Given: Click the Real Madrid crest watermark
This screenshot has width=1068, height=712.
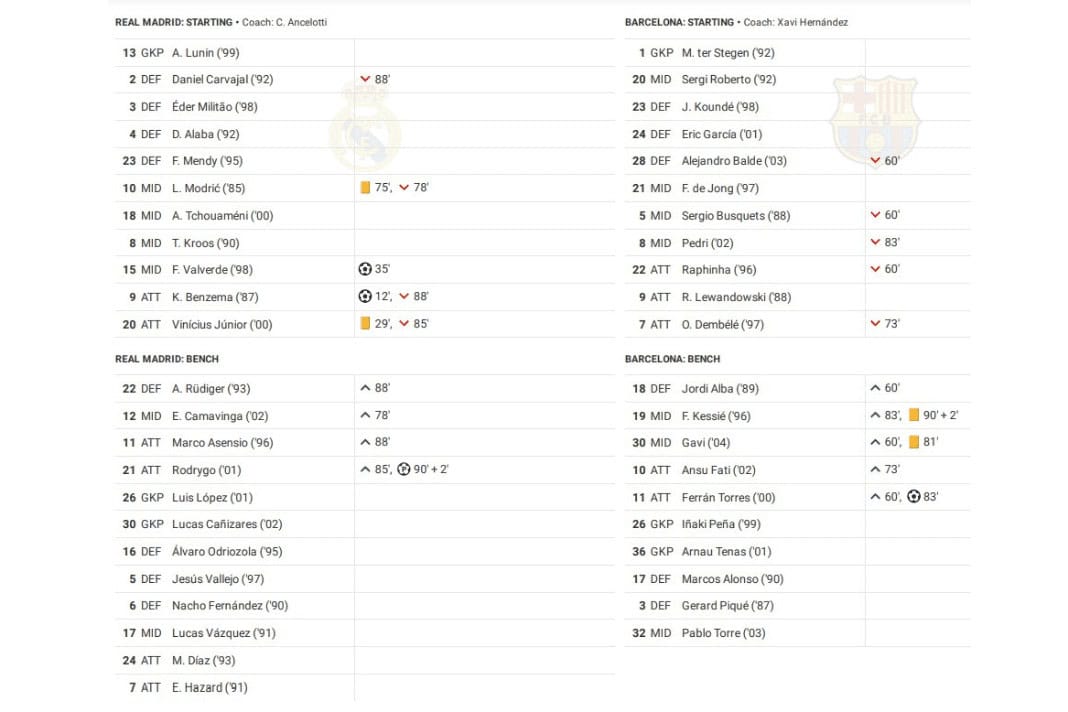Looking at the screenshot, I should point(365,125).
